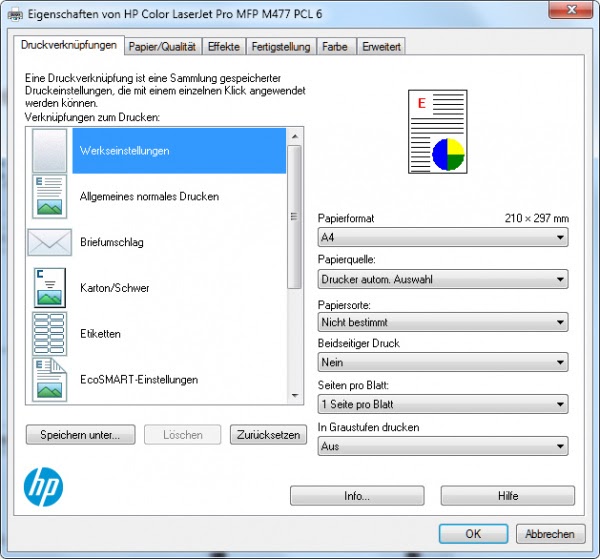This screenshot has width=600, height=559.
Task: Open the Papierquelle dropdown
Action: pyautogui.click(x=443, y=279)
